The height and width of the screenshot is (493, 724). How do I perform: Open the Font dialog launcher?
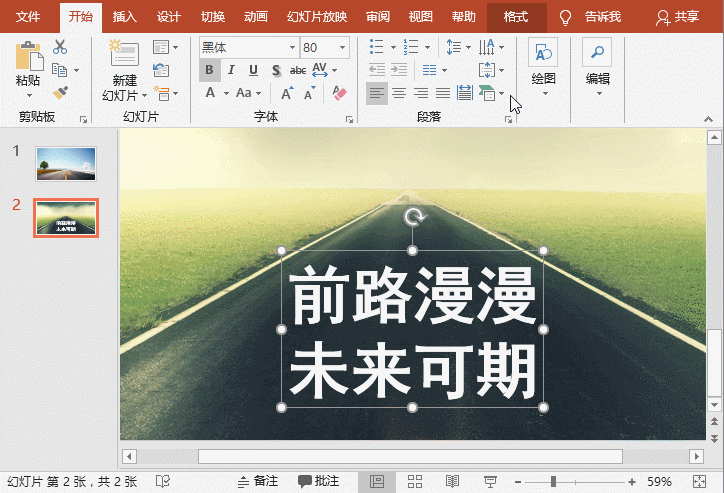(x=349, y=120)
